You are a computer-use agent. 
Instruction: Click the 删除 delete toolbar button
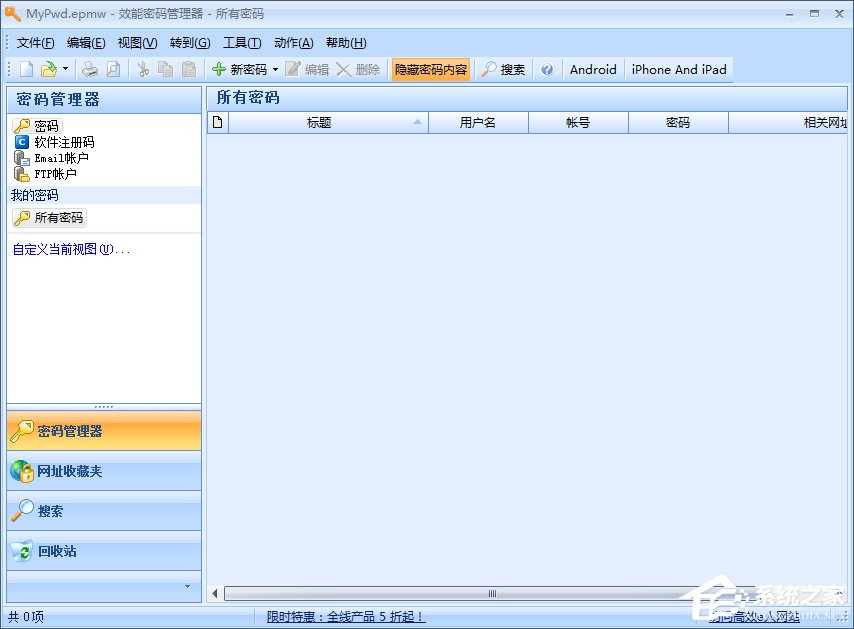tap(358, 69)
